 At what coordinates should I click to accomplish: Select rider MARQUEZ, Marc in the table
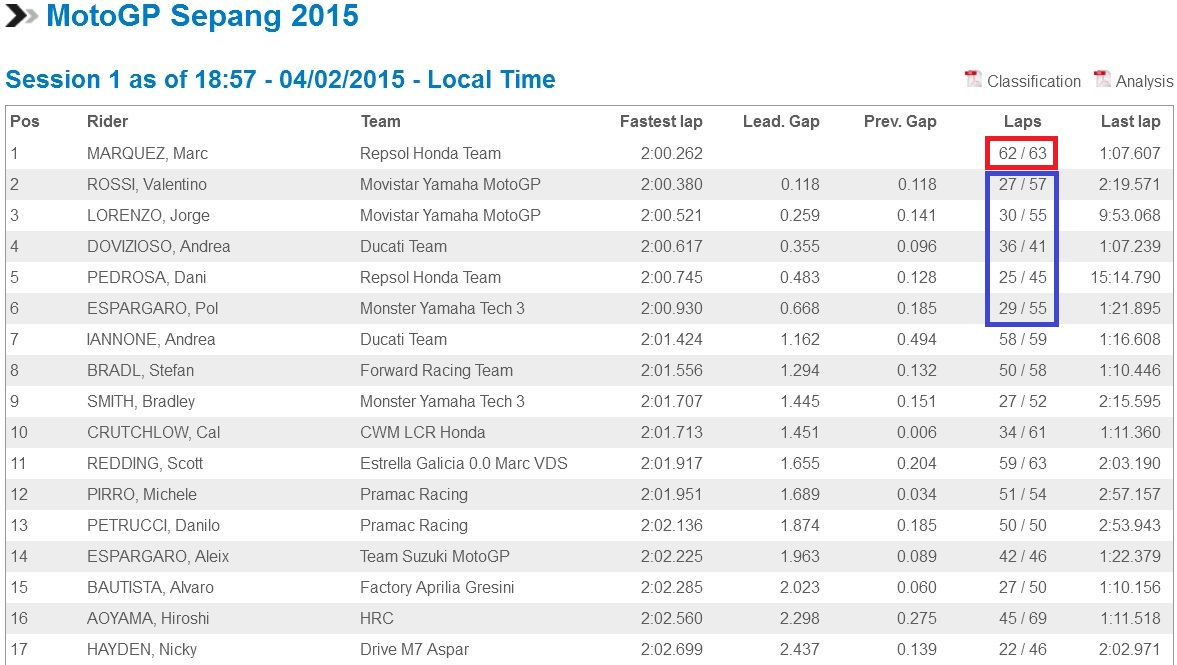(147, 154)
